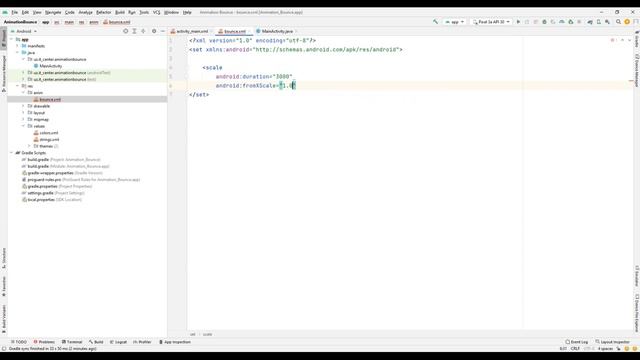The image size is (640, 360).
Task: Open the Navigate menu
Action: (x=53, y=12)
